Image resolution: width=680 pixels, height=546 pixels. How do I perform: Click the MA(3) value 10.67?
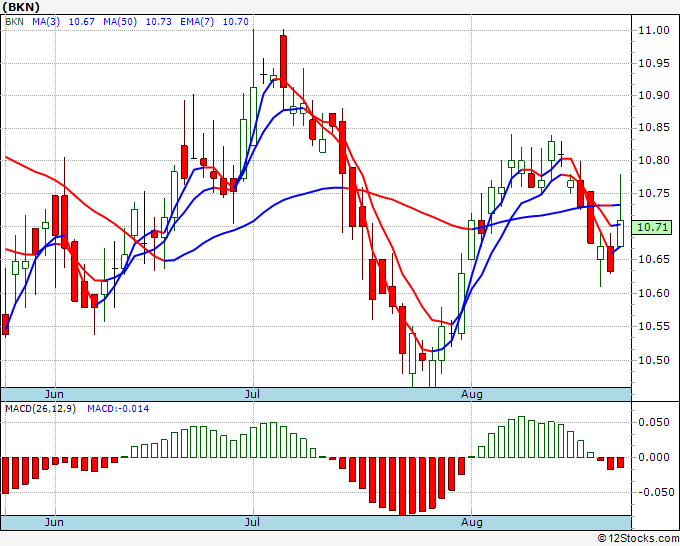pos(82,22)
